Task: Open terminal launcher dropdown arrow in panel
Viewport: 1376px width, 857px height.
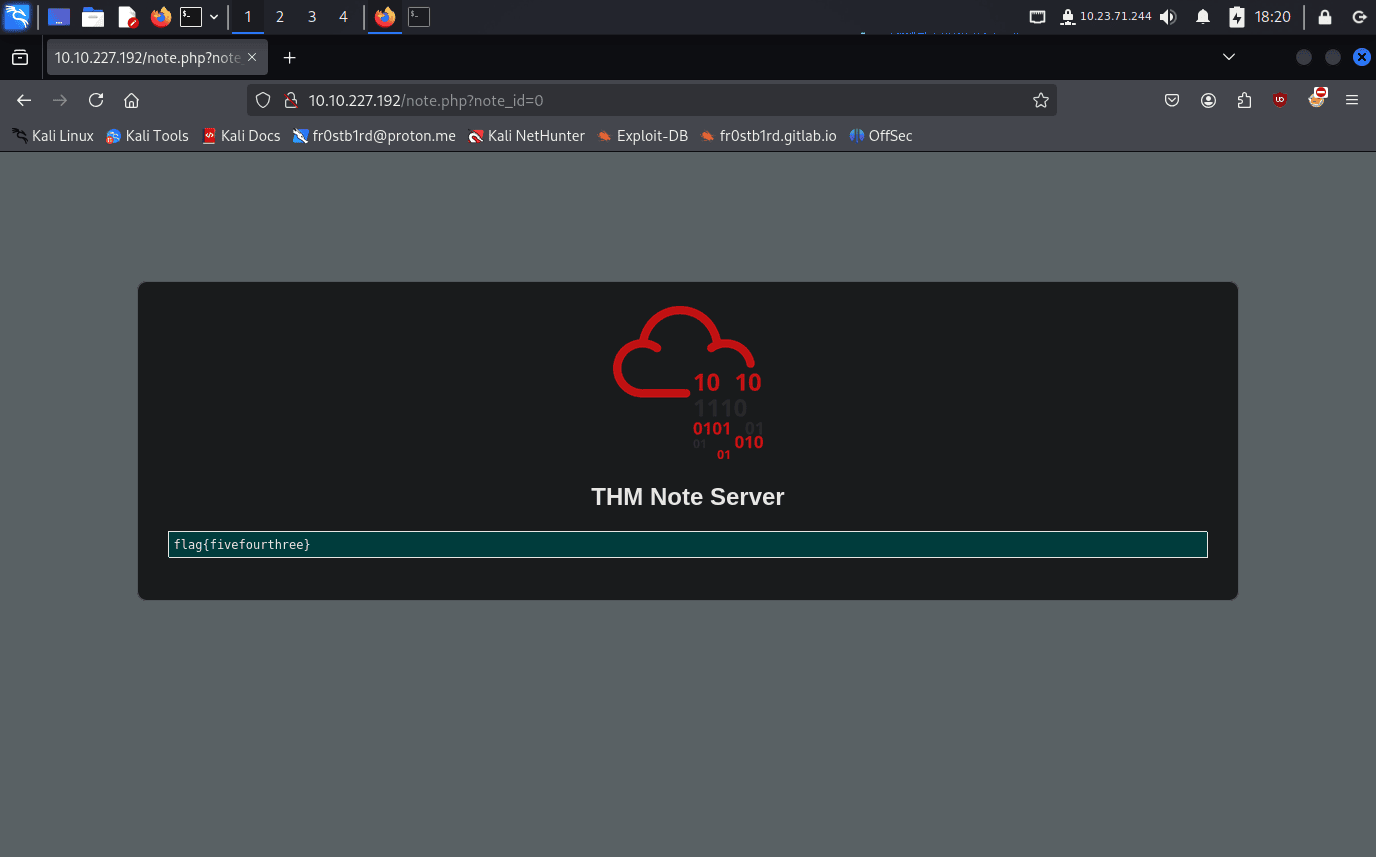Action: [x=214, y=17]
